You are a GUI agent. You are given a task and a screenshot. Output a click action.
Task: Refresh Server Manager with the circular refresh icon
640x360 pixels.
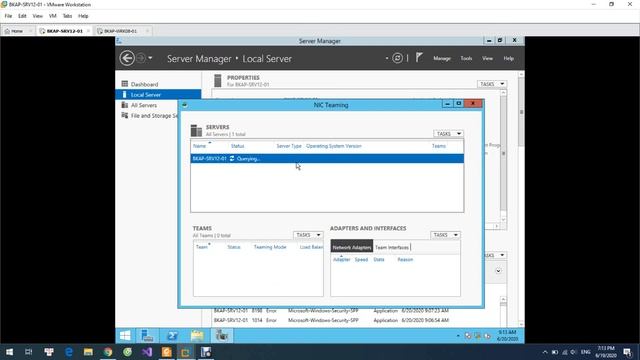[397, 58]
